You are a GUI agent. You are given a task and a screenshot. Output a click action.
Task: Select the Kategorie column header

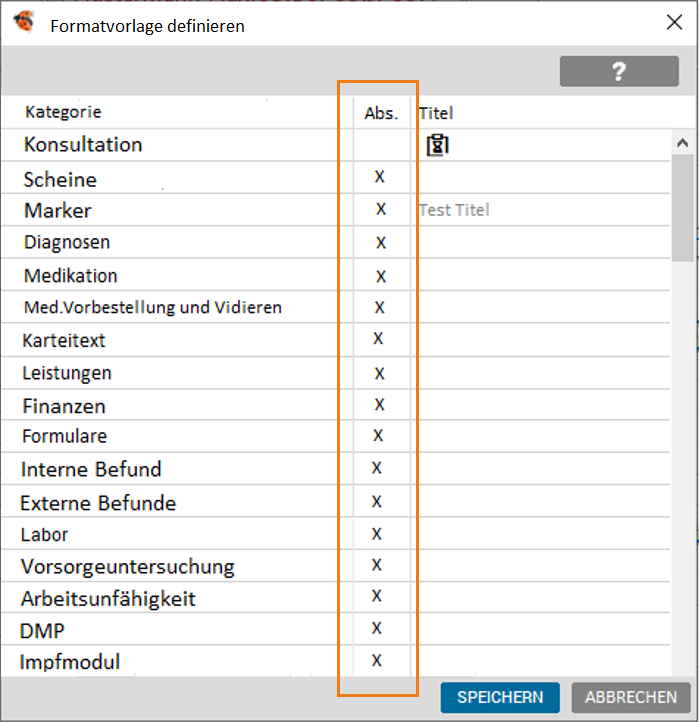pyautogui.click(x=63, y=112)
